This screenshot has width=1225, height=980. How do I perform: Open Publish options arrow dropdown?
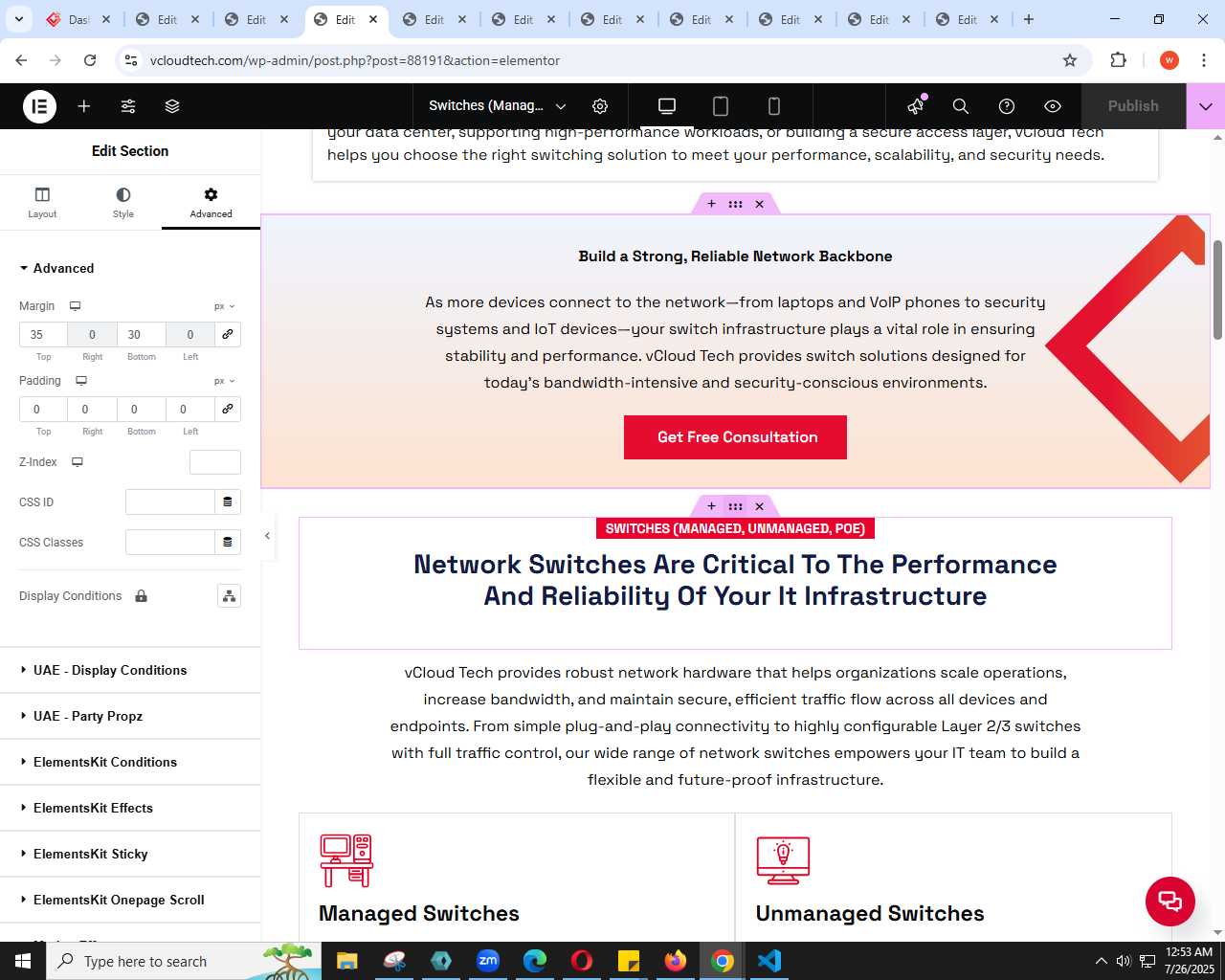point(1206,106)
